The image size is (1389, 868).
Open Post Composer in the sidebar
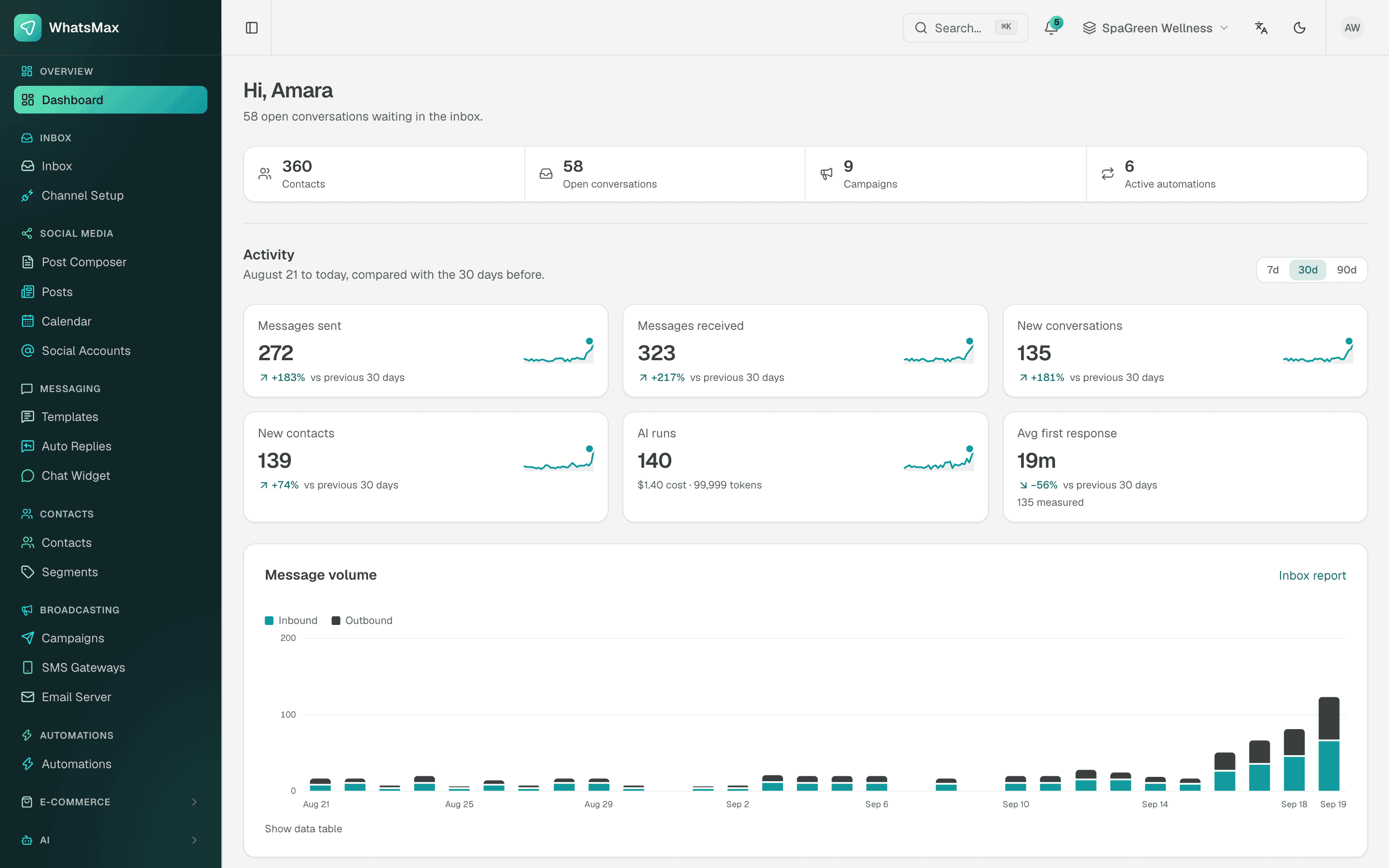pyautogui.click(x=110, y=262)
